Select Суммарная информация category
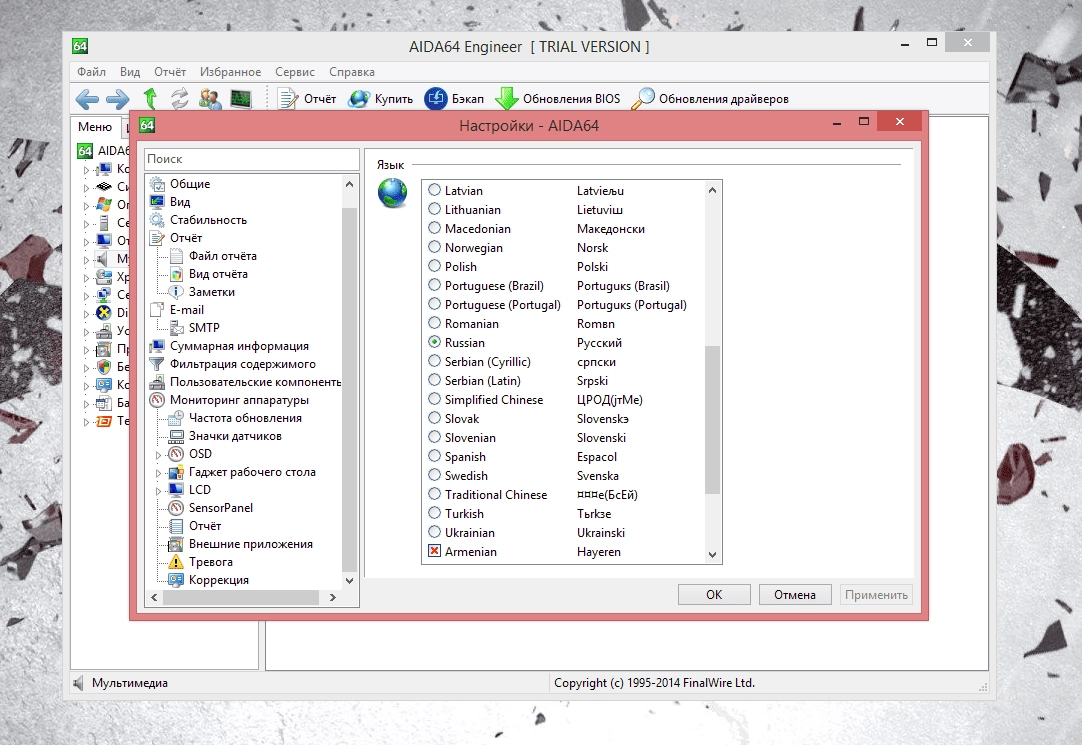 point(239,346)
